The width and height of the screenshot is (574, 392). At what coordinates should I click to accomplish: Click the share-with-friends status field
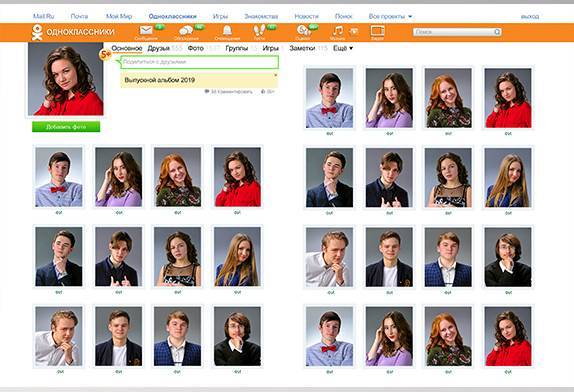click(x=200, y=62)
